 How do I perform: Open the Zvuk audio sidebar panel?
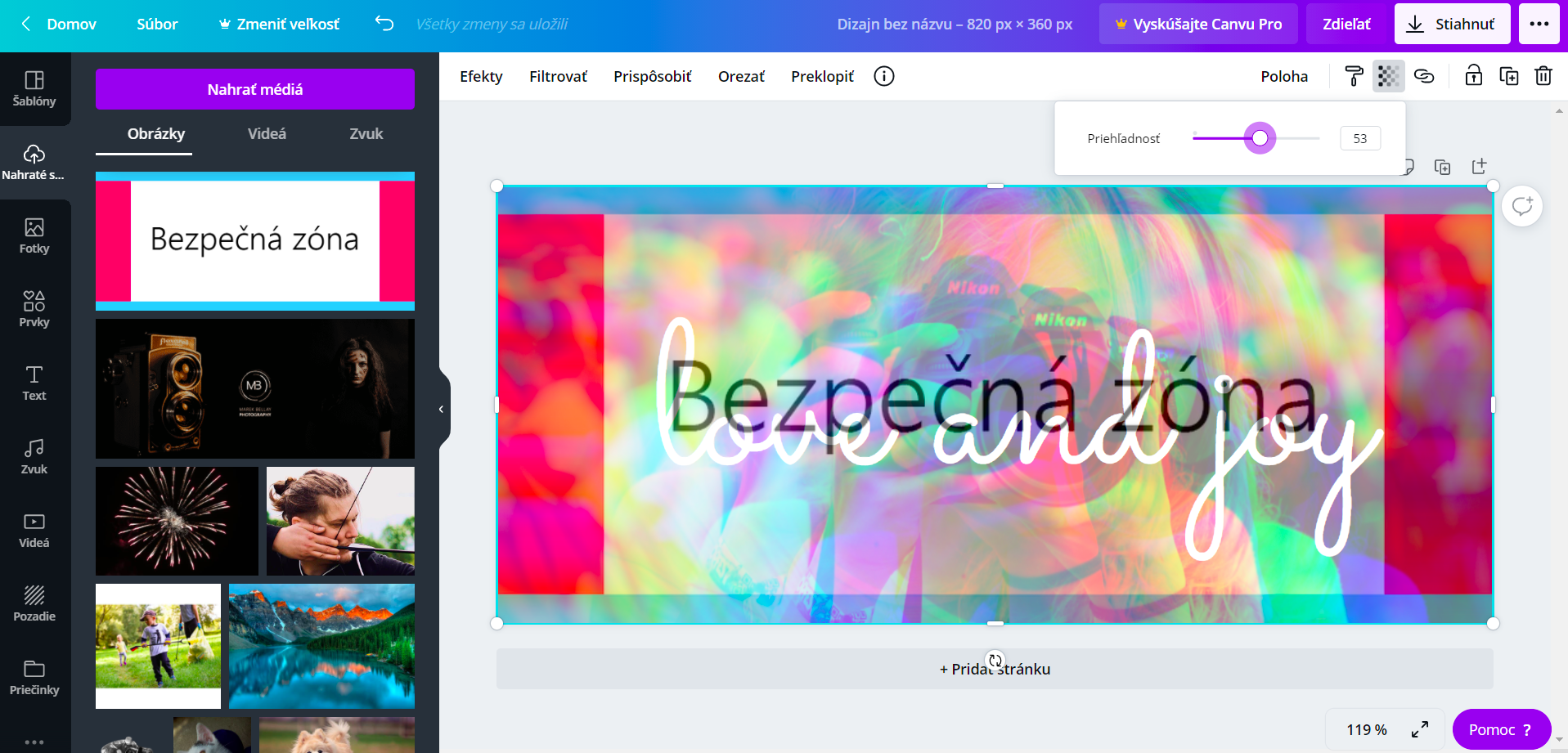pos(34,457)
